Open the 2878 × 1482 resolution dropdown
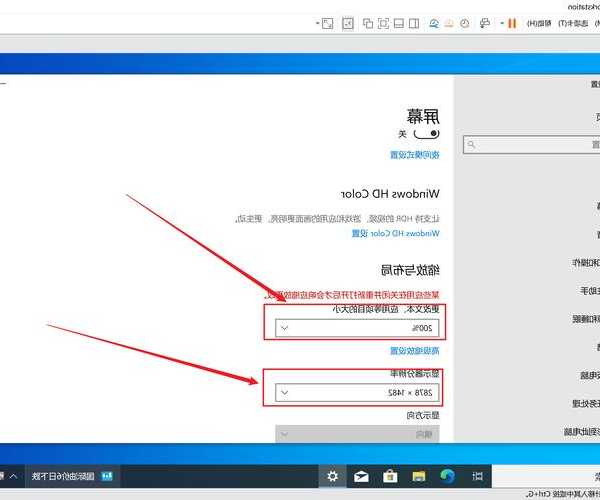Image resolution: width=600 pixels, height=500 pixels. [x=356, y=393]
